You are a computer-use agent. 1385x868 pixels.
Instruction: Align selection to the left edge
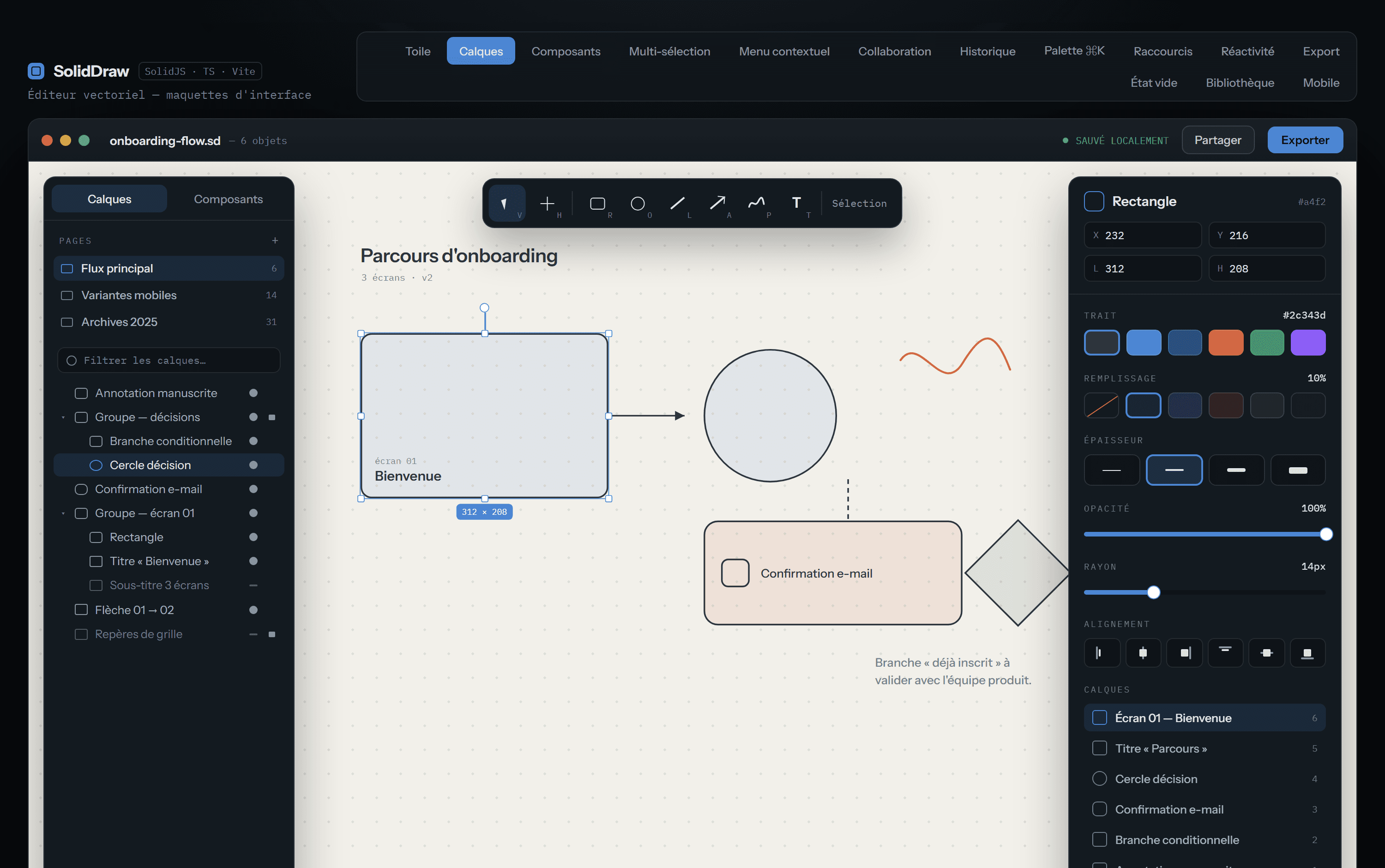1102,653
